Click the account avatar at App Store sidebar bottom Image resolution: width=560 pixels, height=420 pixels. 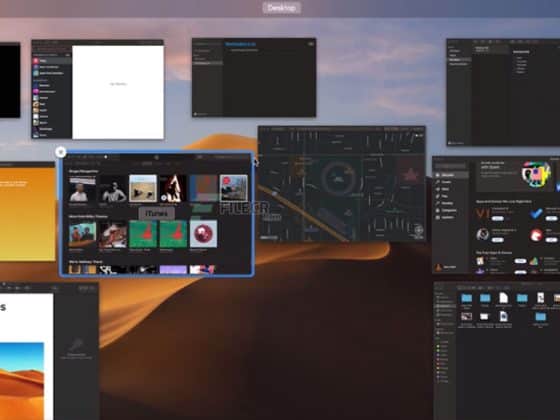pos(439,267)
